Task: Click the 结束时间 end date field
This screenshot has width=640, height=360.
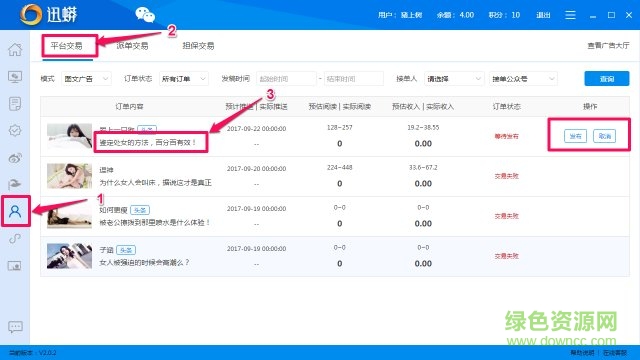Action: 353,79
